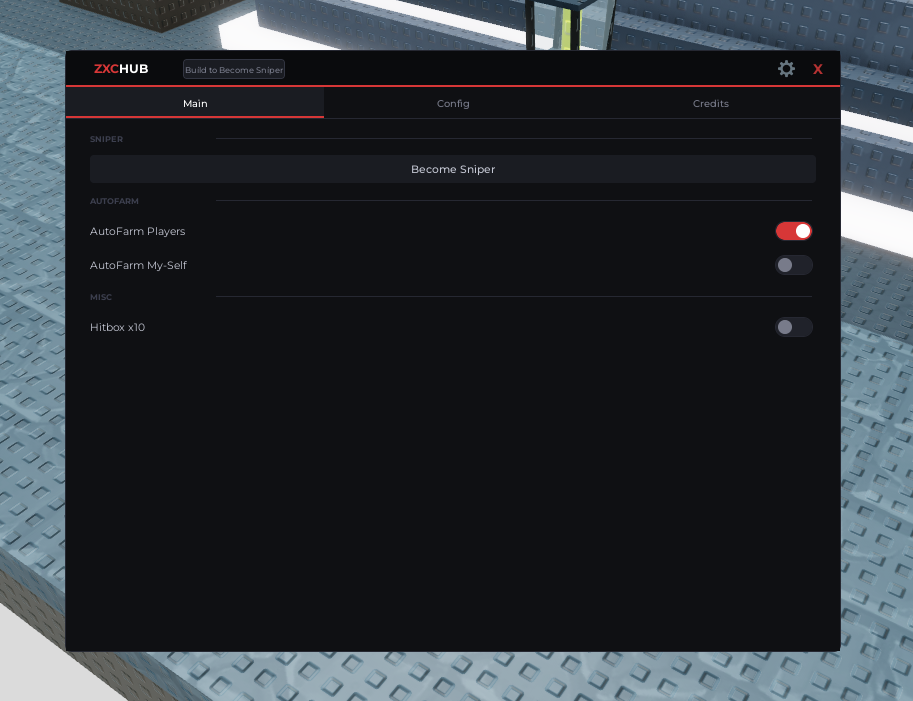Click the AUTOFARM section heading

(114, 201)
